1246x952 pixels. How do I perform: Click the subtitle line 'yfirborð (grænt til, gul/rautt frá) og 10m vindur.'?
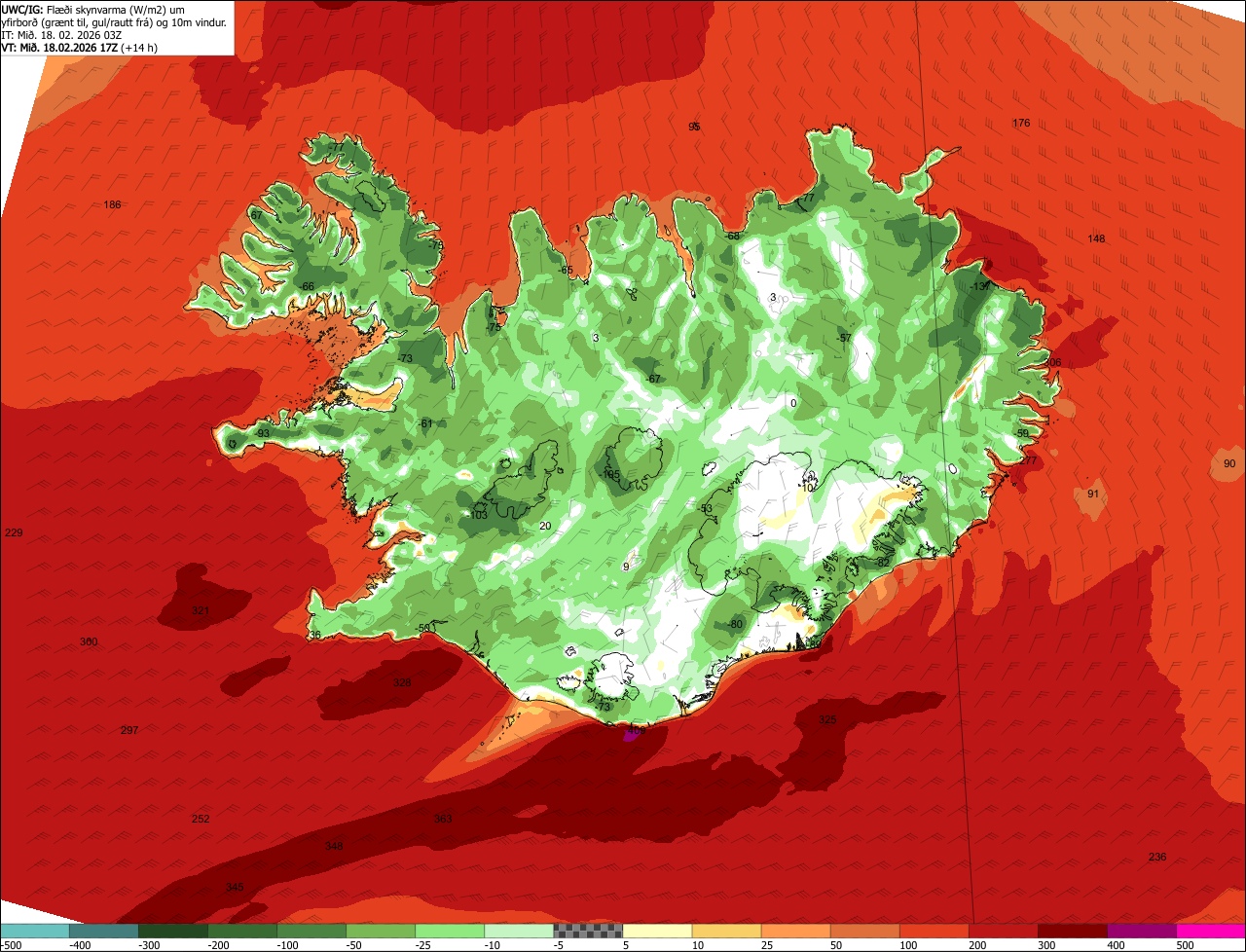coord(116,22)
